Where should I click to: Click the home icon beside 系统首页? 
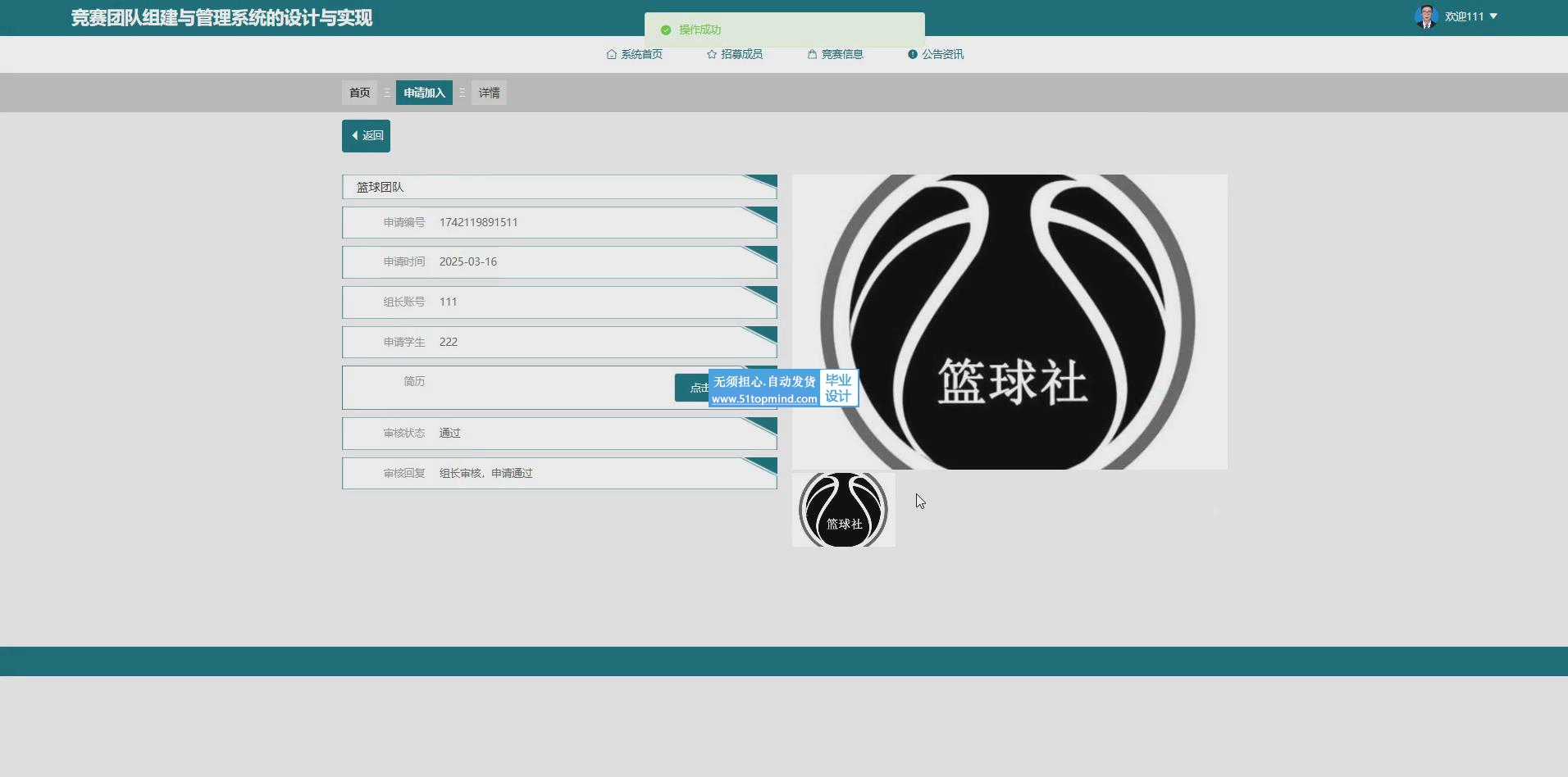click(x=611, y=54)
